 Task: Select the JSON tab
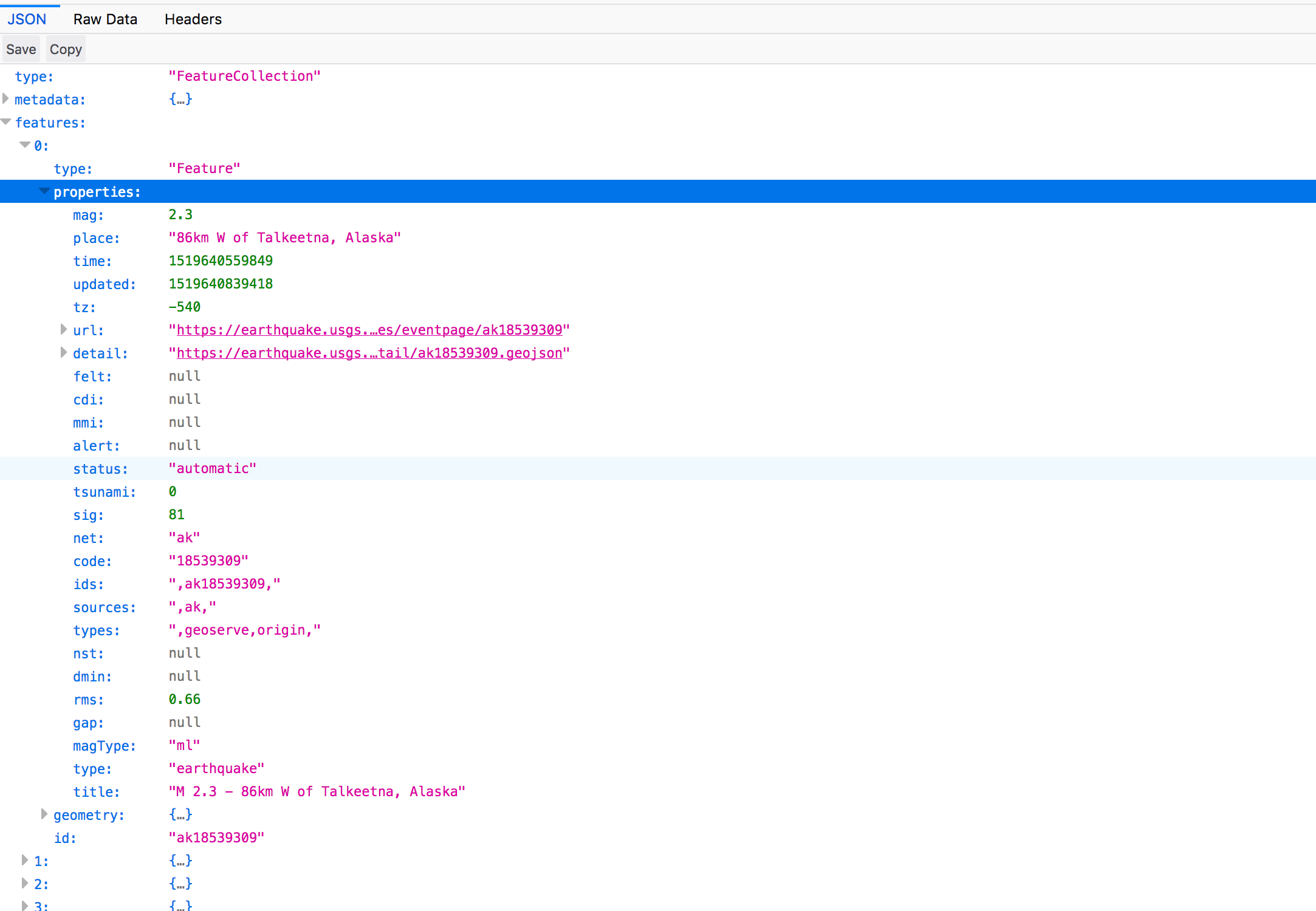coord(27,19)
